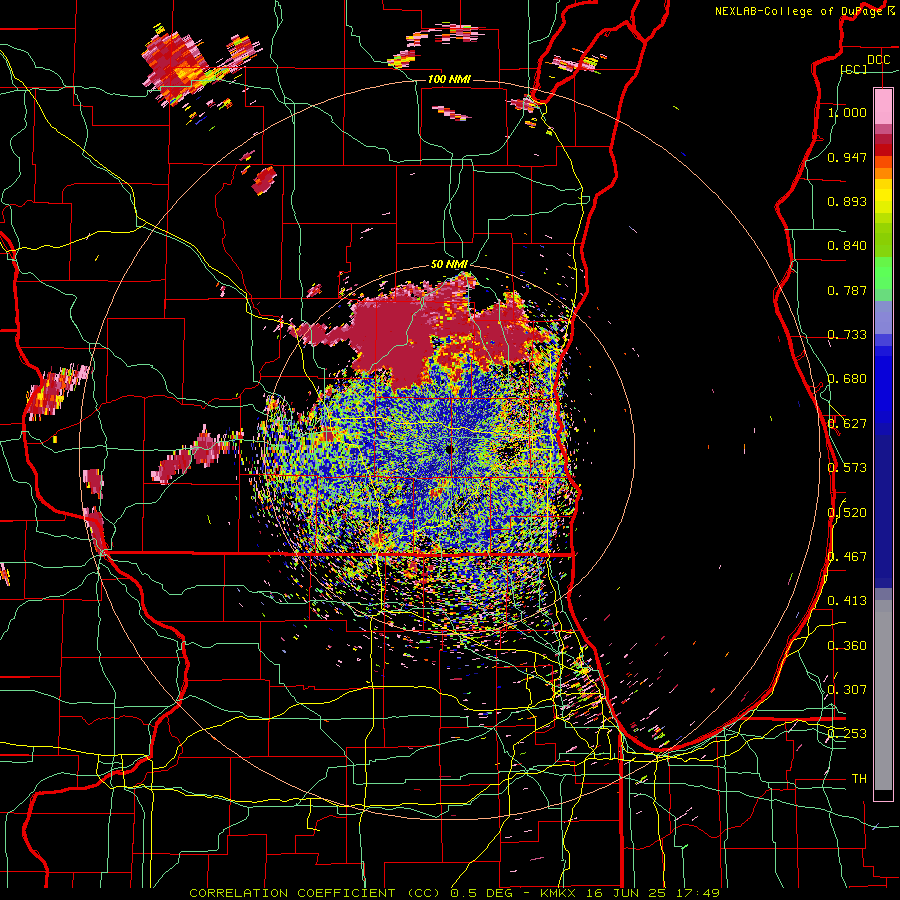Click the 0.893 colorbar value
The height and width of the screenshot is (900, 900).
point(847,201)
